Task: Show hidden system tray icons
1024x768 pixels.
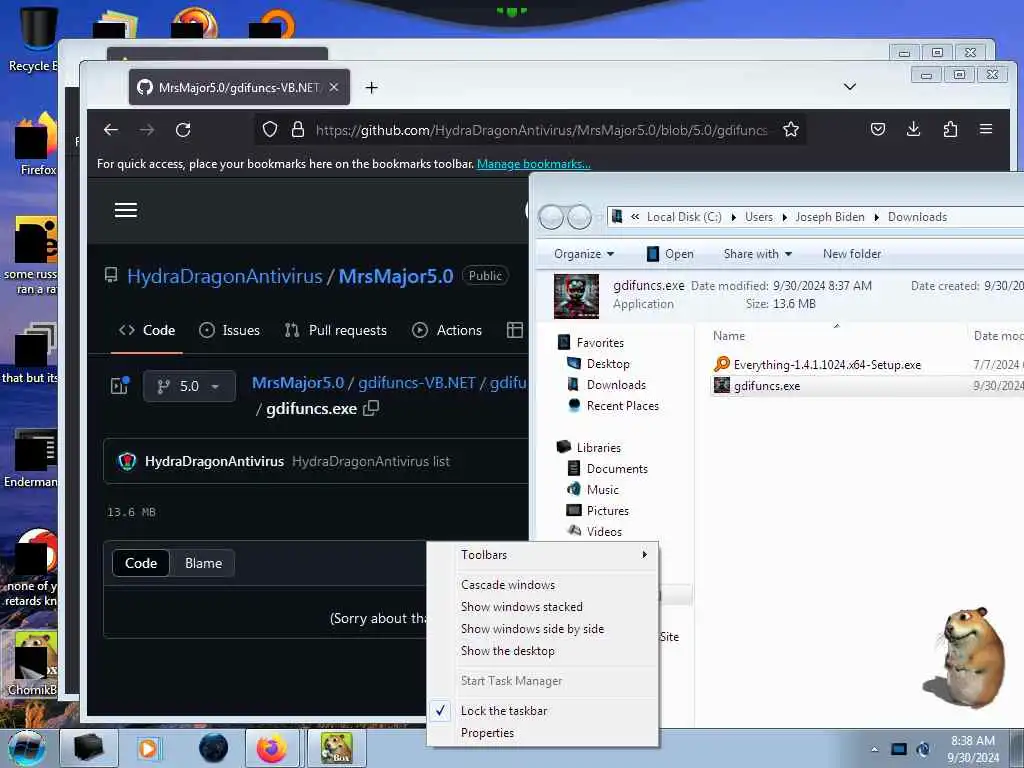Action: (x=874, y=749)
